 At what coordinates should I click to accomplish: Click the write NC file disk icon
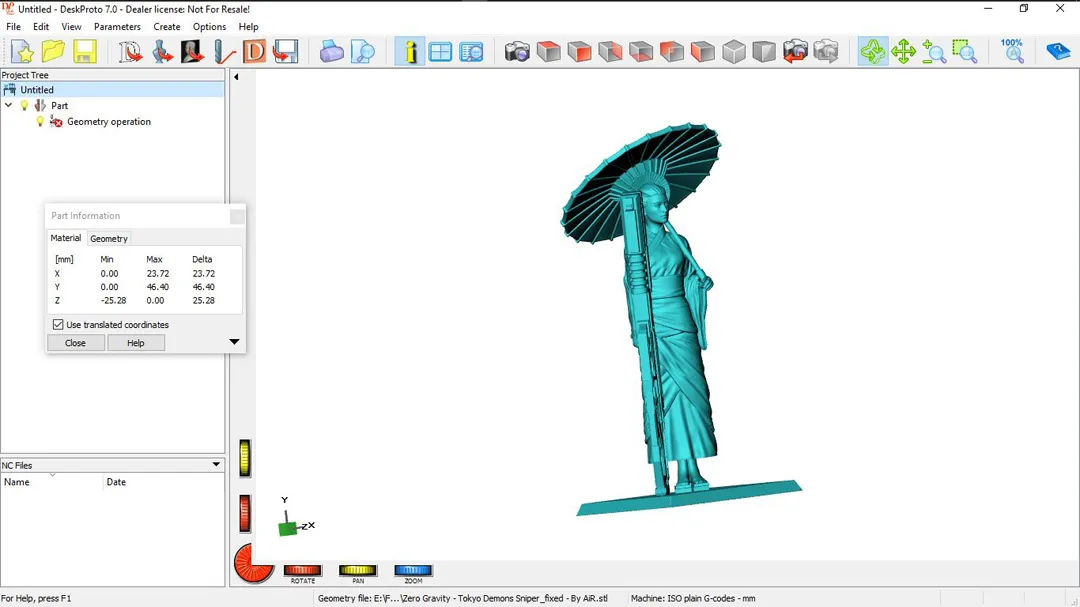(285, 52)
